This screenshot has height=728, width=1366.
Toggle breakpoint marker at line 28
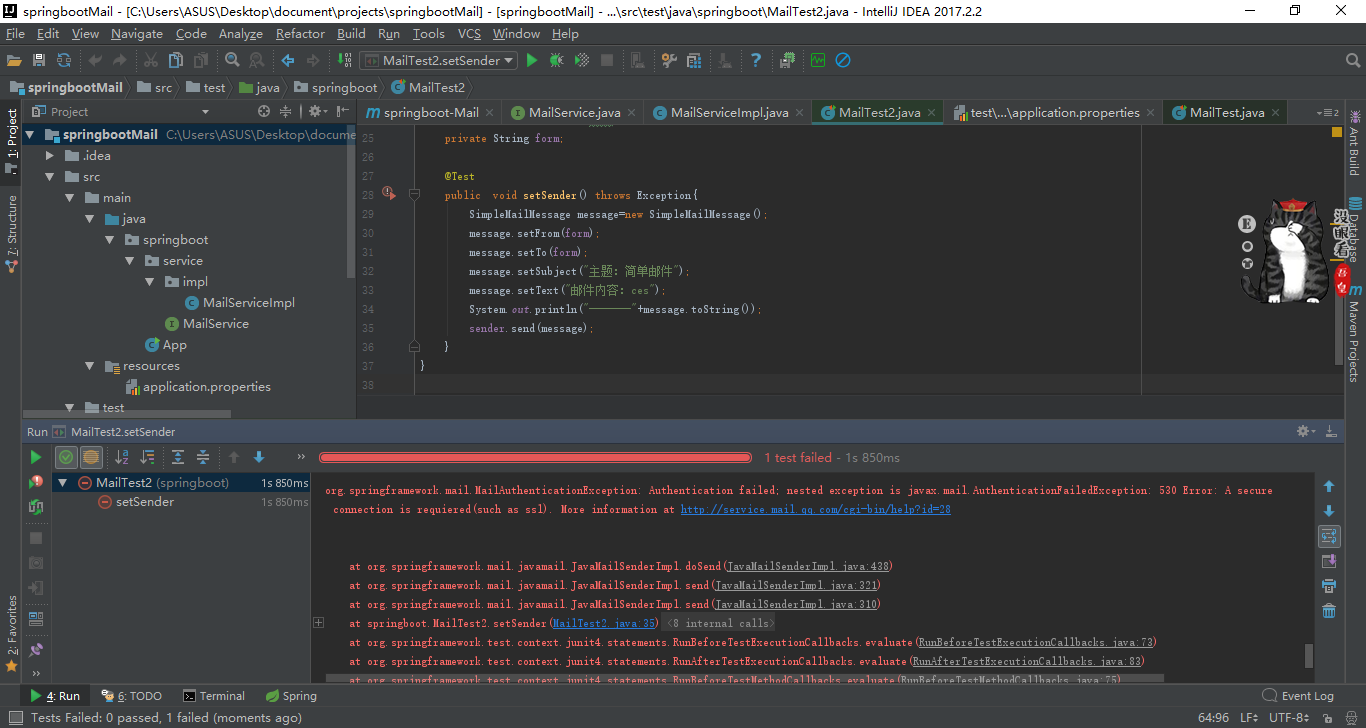click(388, 195)
